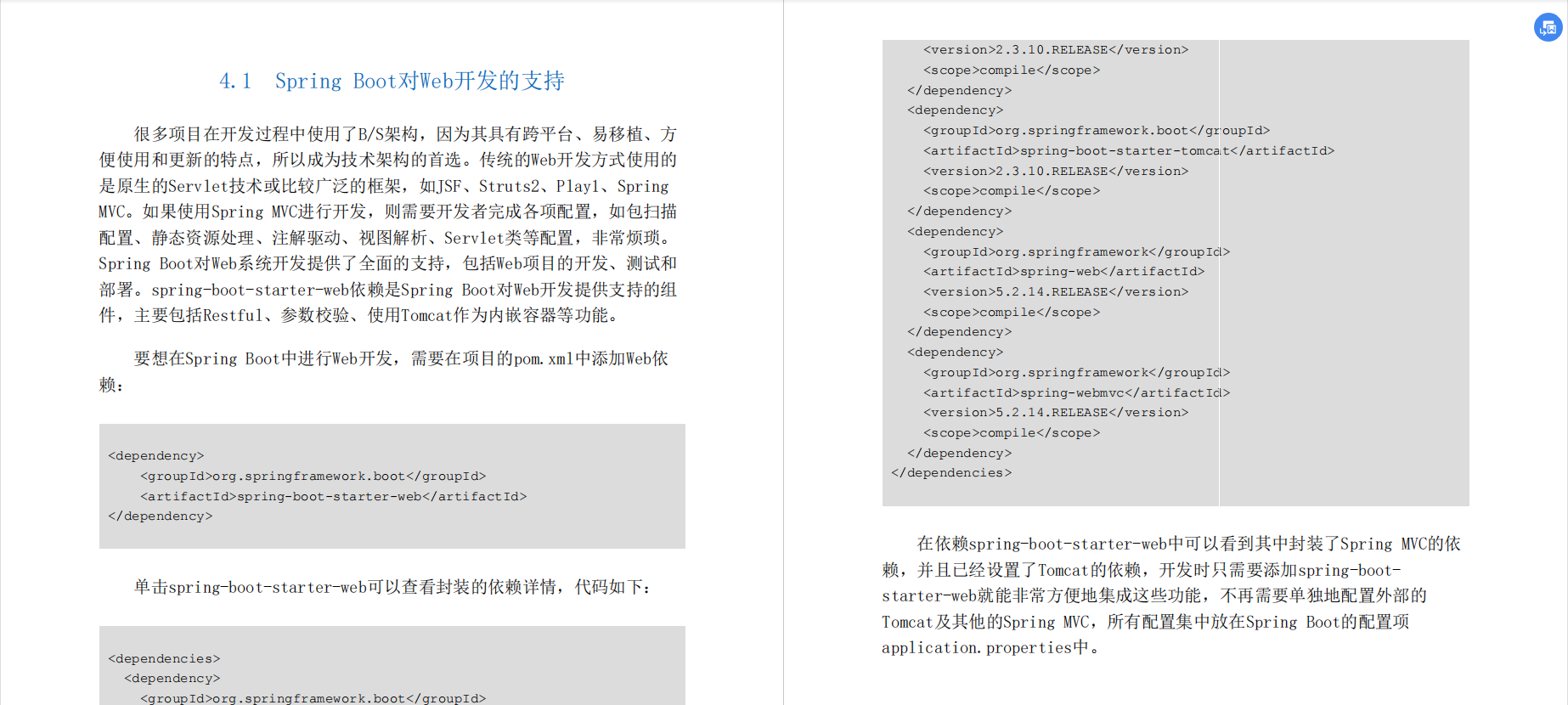Click the line starting "件，主要包括Restful、参数校验"
The width and height of the screenshot is (1568, 705).
362,315
